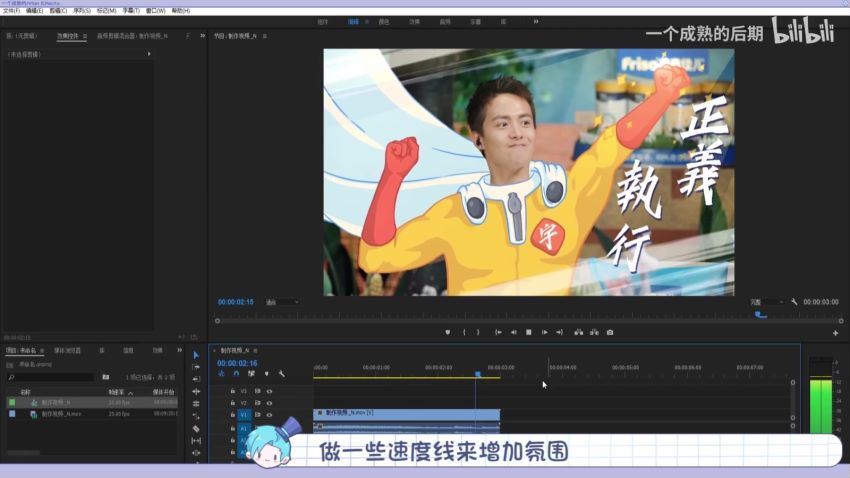Select the Track Select Forward tool

196,367
